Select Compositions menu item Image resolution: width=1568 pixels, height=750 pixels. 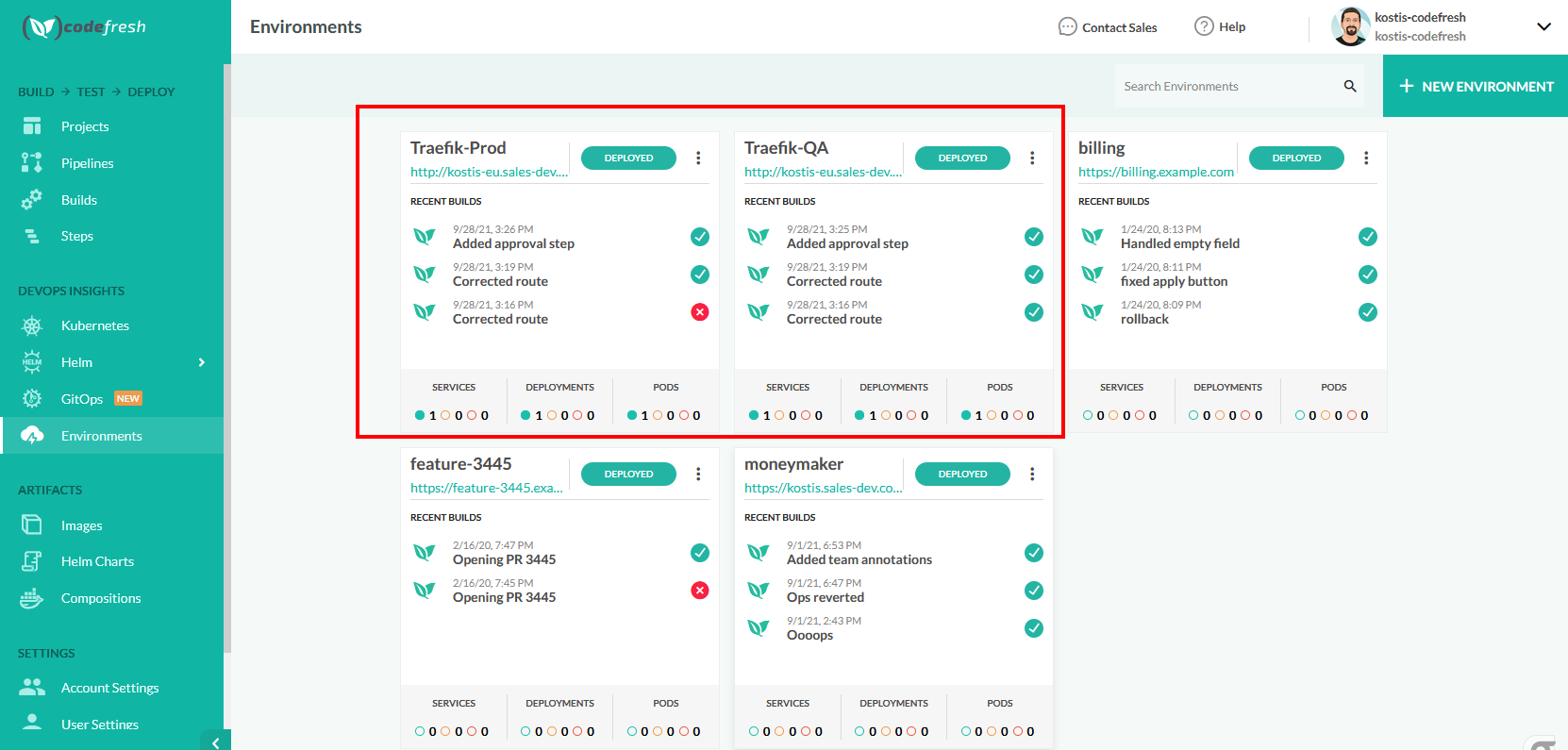pos(101,598)
